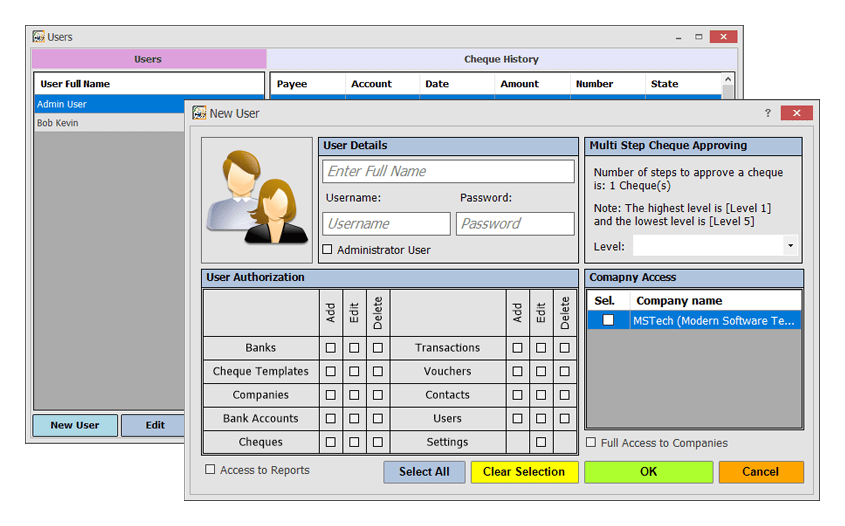Screen dimensions: 845x526
Task: Enable the Administrator User checkbox
Action: [x=327, y=250]
